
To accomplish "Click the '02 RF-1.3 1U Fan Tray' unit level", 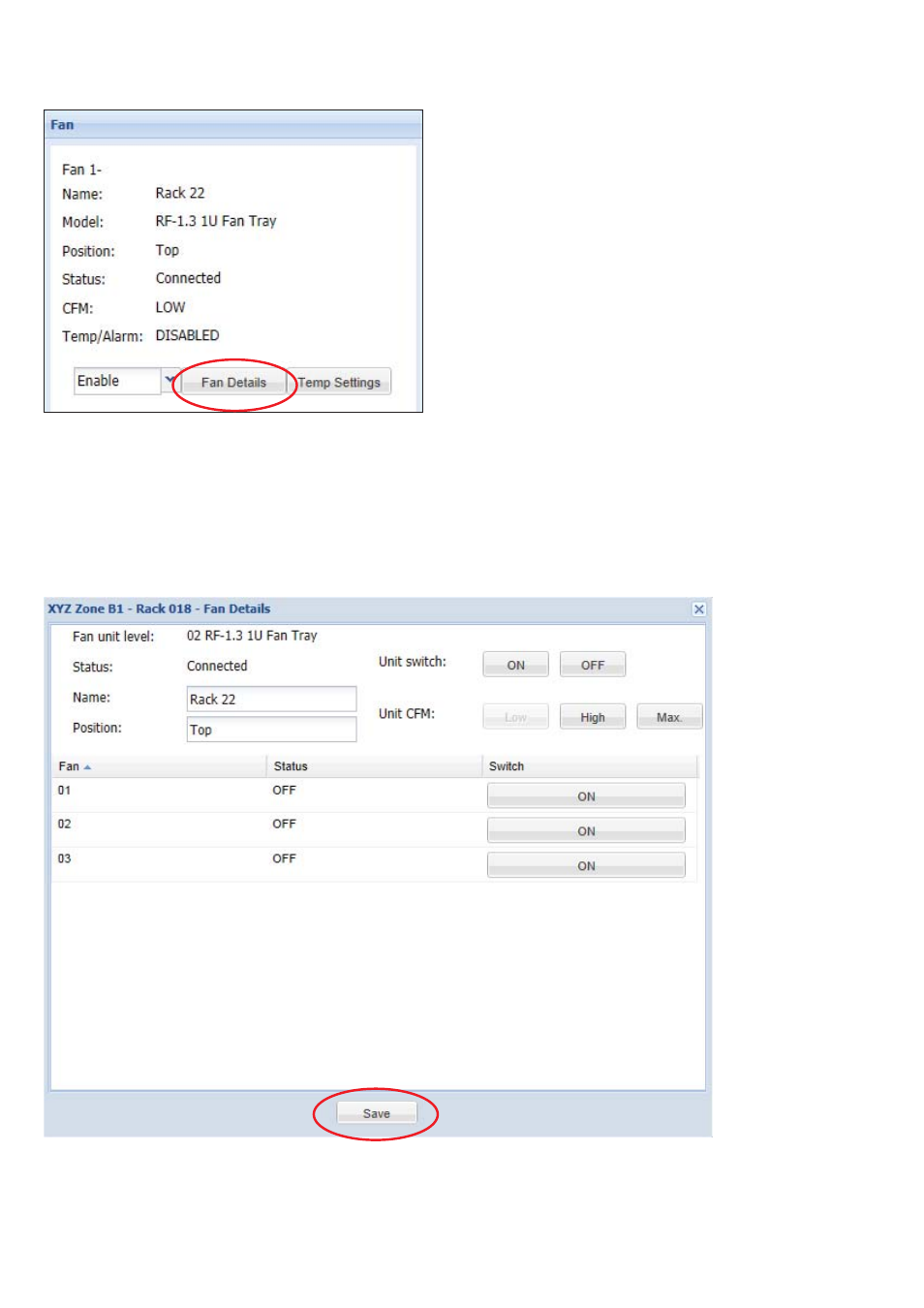I will tap(252, 636).
